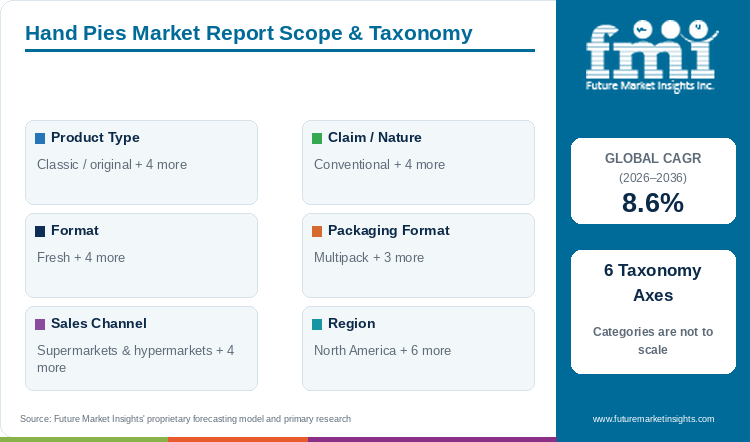The width and height of the screenshot is (750, 442).
Task: Select the 'Claim / Nature' heading
Action: 375,138
